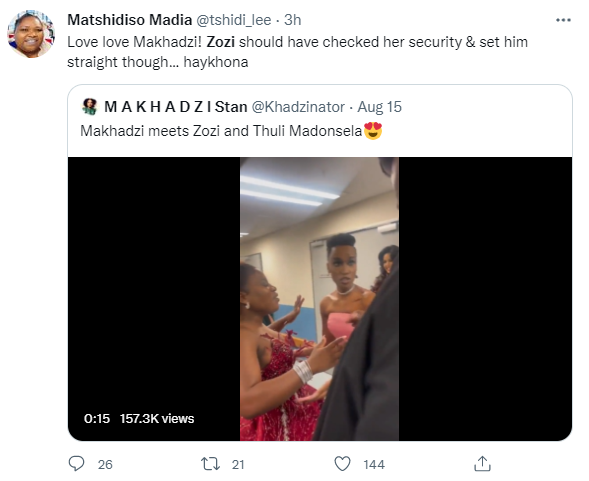Click the reply speech bubble icon
The image size is (589, 481).
pyautogui.click(x=77, y=463)
